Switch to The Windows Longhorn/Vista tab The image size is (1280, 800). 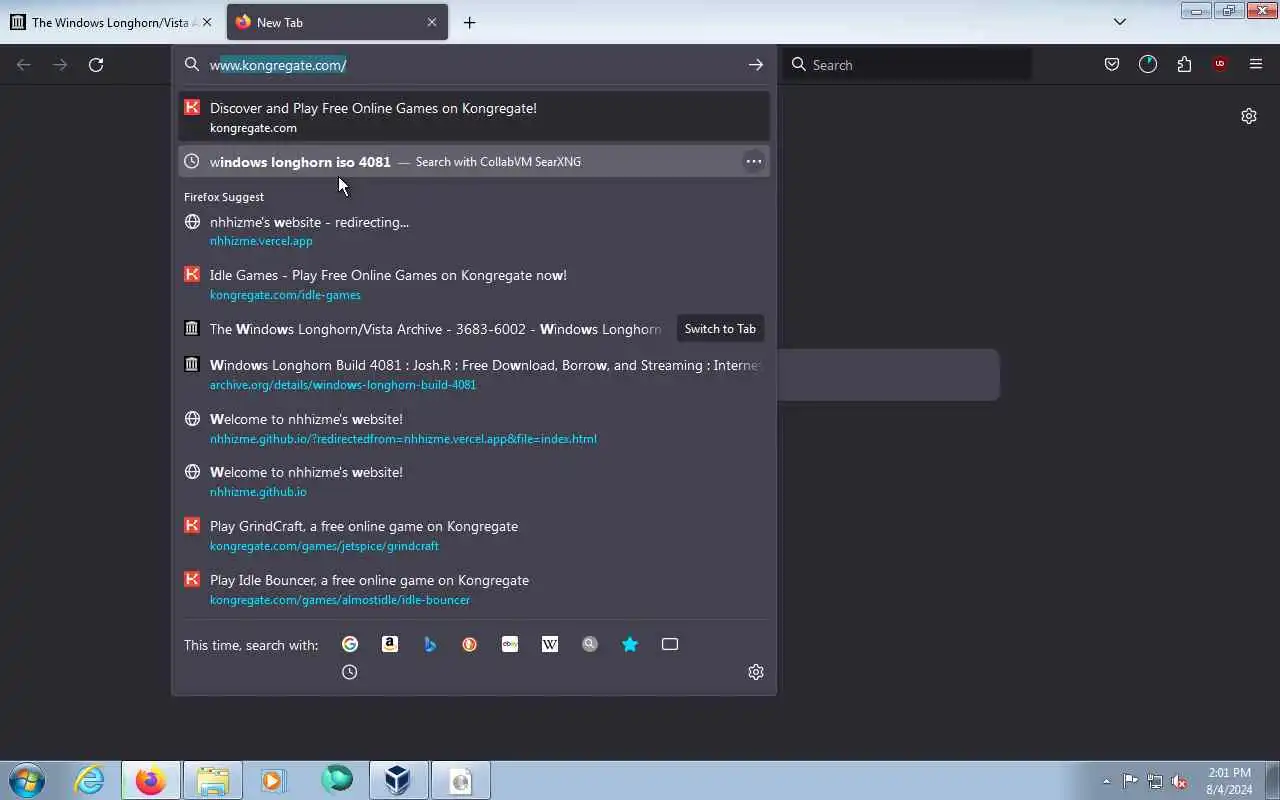coord(112,22)
